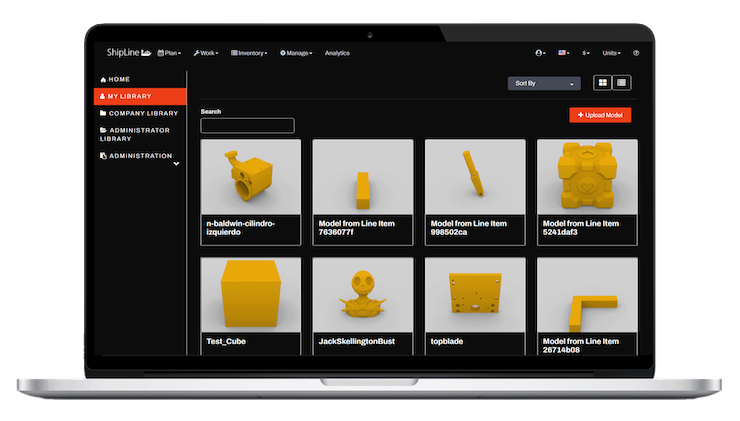
Task: Click the Test_Cube title text
Action: click(x=226, y=341)
